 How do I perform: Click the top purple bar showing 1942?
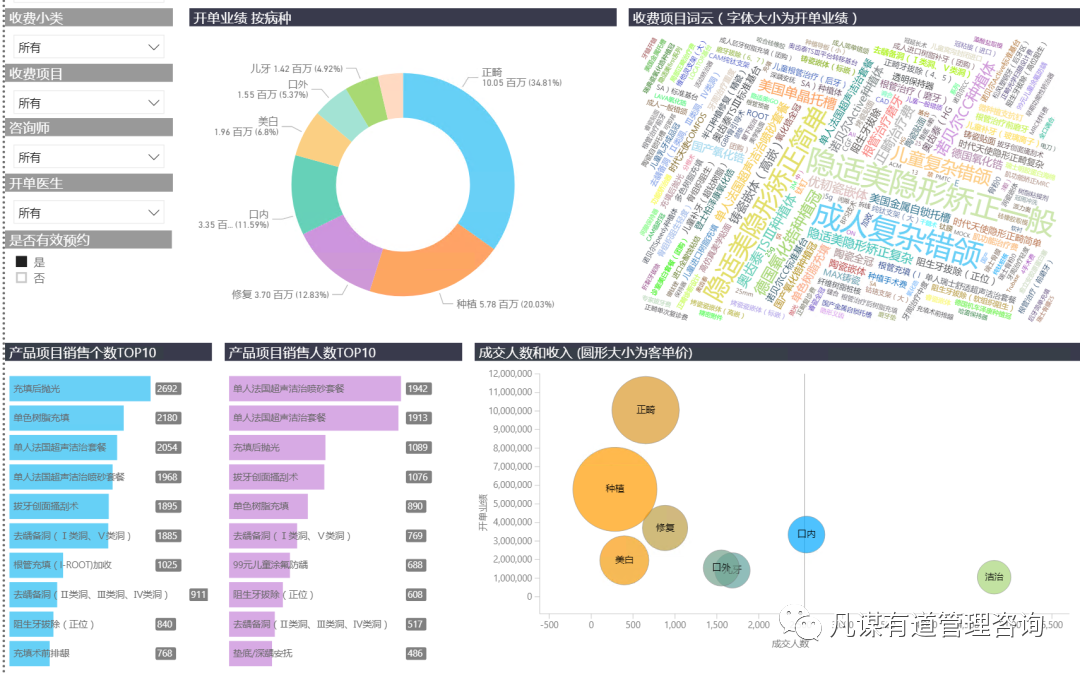pos(314,389)
